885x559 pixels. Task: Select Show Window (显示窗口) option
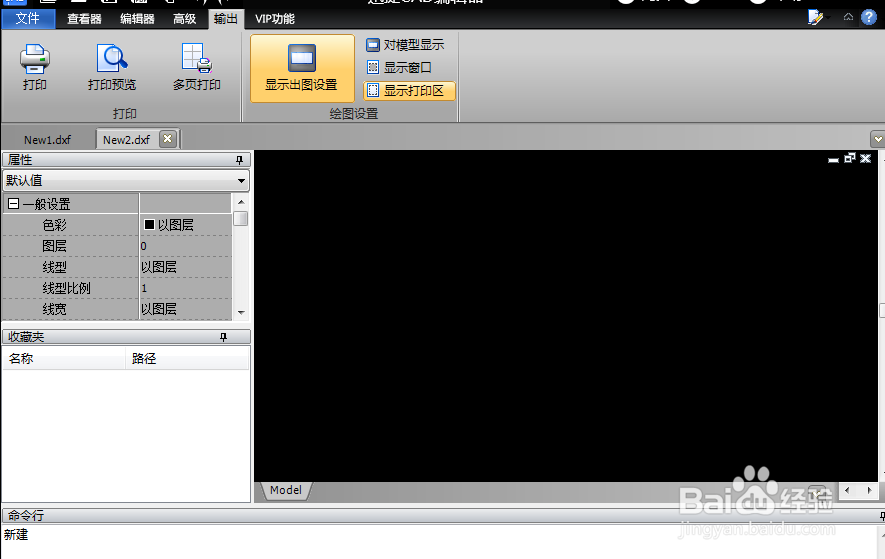click(399, 67)
